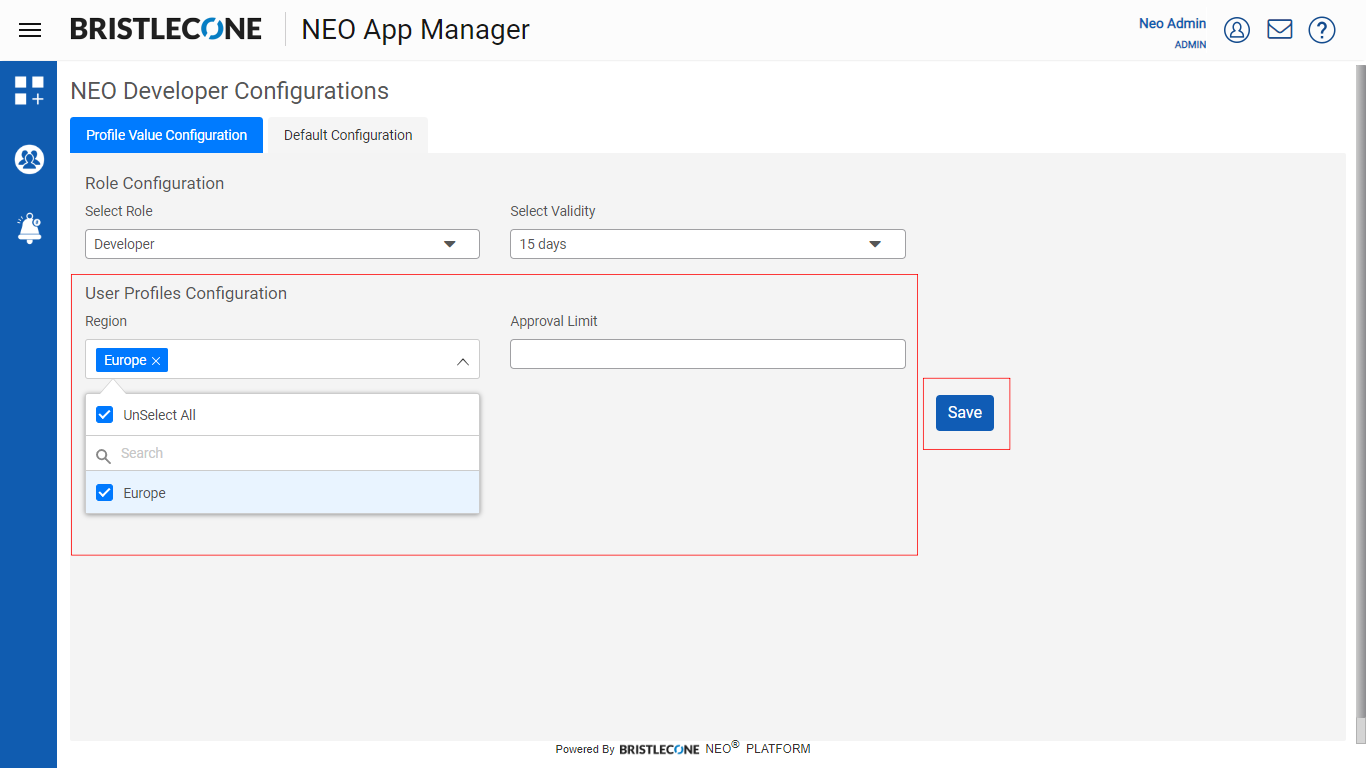Click the NEO App Manager title

pyautogui.click(x=415, y=30)
